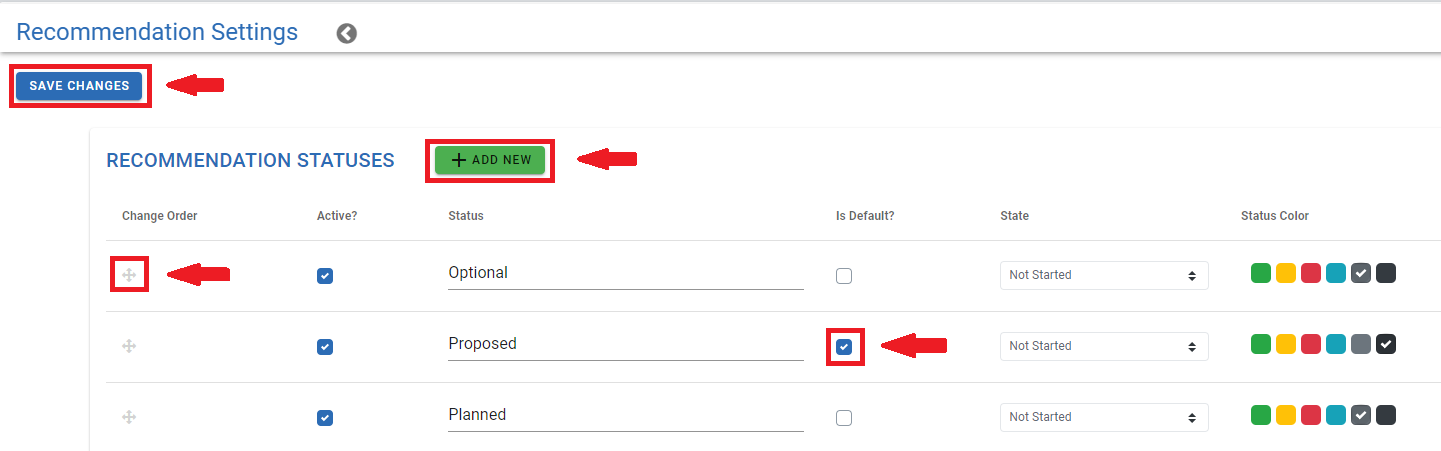Click the Proposed status name field
Screen dimensions: 1441x451
626,344
